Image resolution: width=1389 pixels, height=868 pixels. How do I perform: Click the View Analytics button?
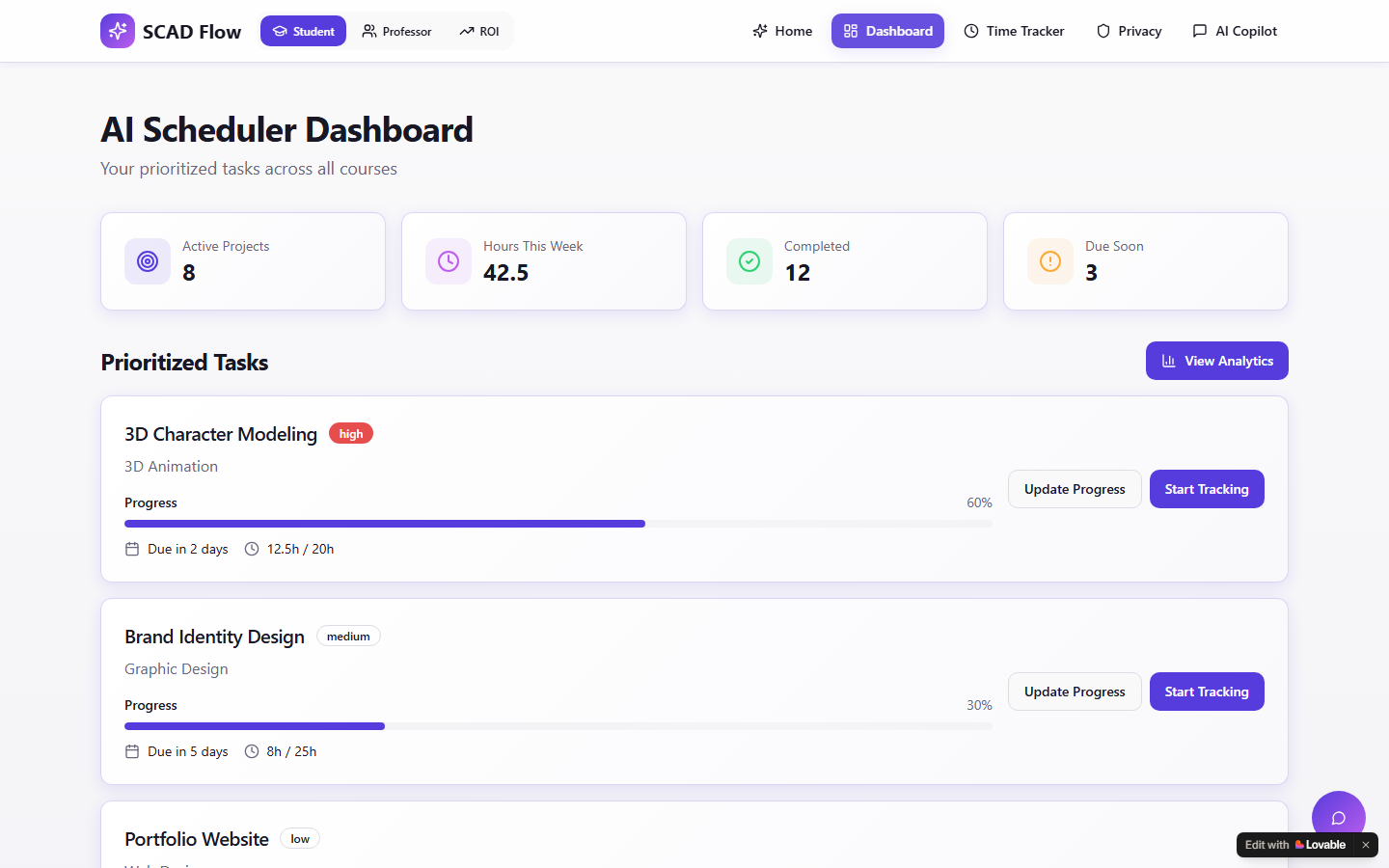(x=1217, y=361)
